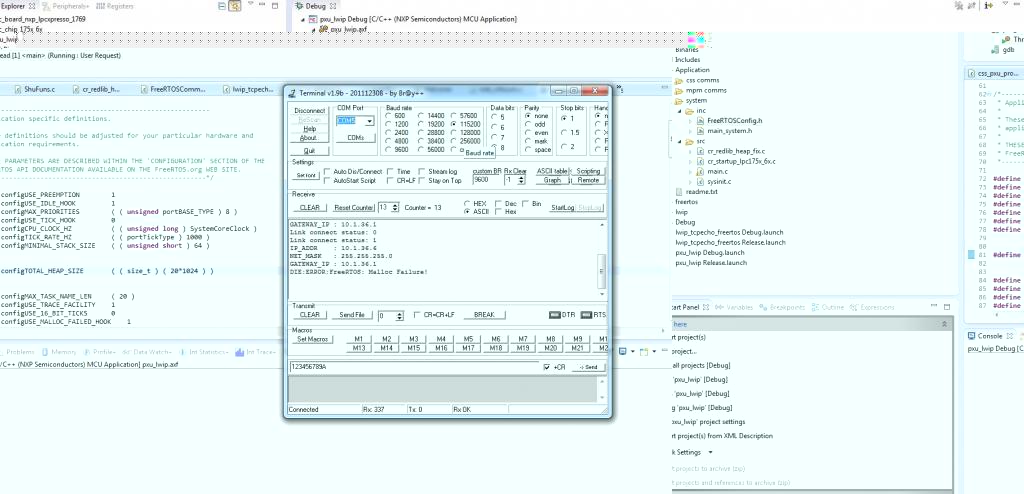Image resolution: width=1024 pixels, height=494 pixels.
Task: Click the Graph button in Settings
Action: 552,180
